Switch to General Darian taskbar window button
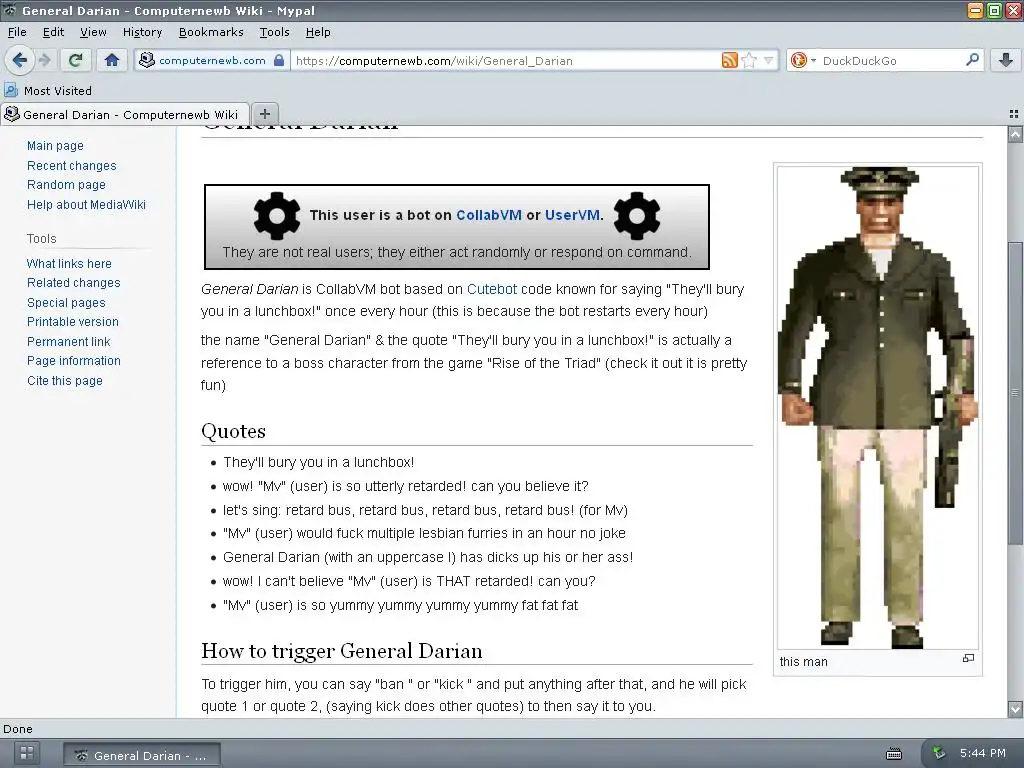1024x768 pixels. (x=142, y=755)
